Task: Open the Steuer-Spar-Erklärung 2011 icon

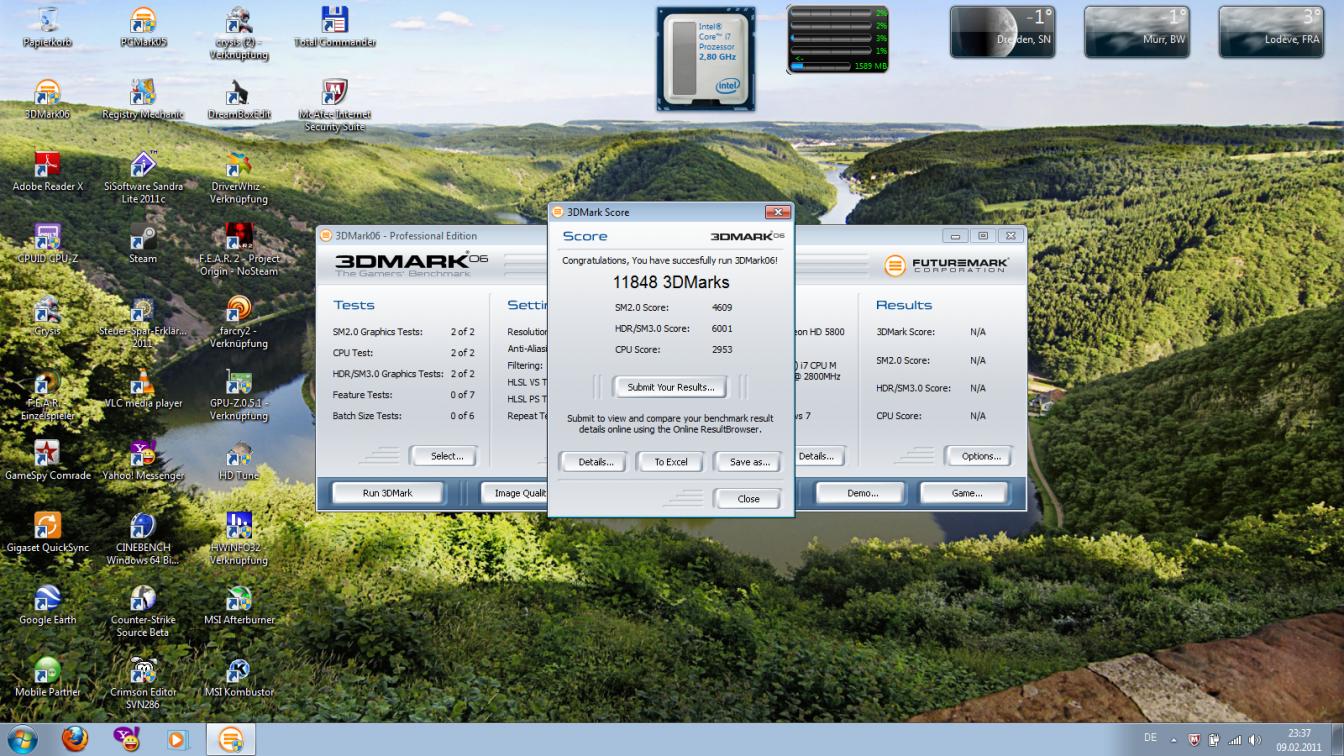Action: coord(143,321)
